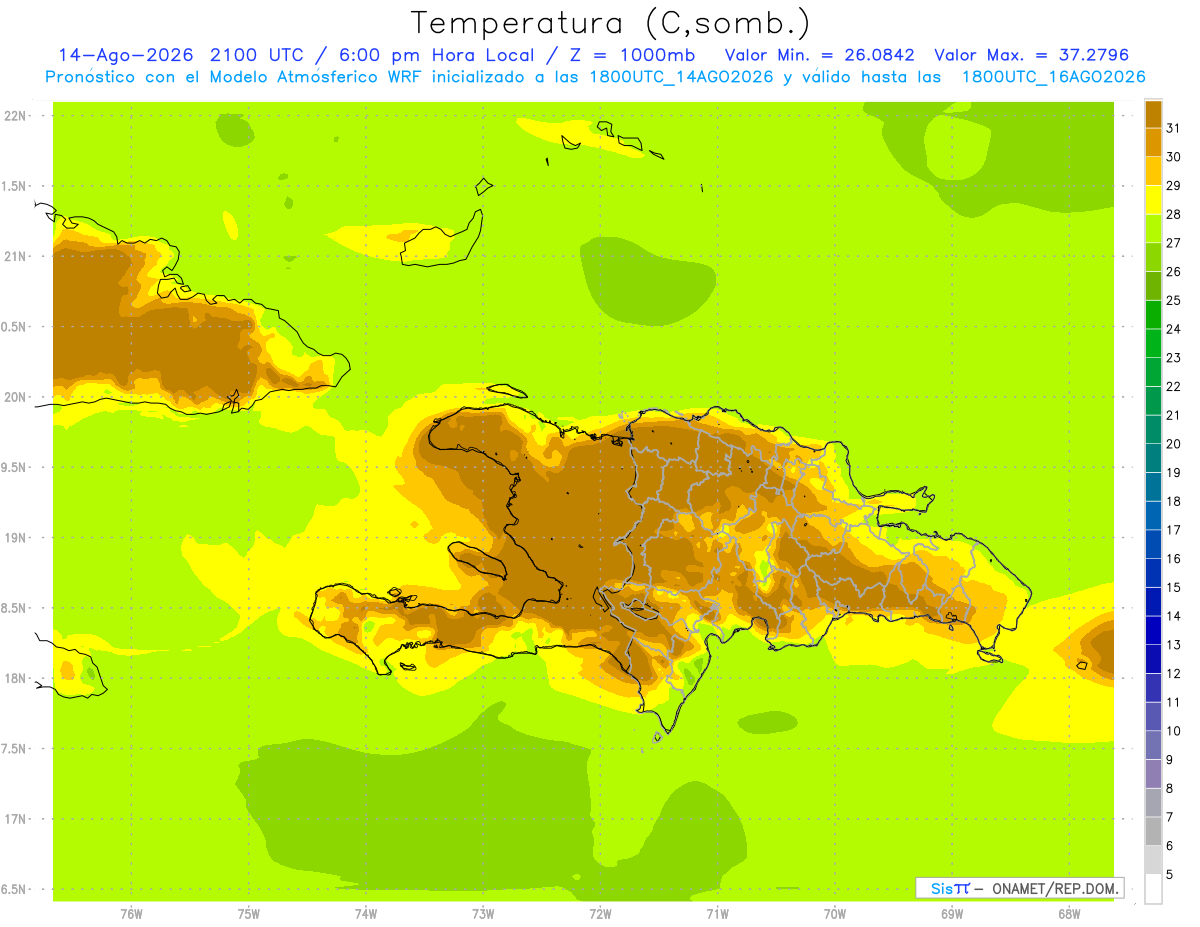
Task: Click the color bar label "22"
Action: (x=1173, y=386)
